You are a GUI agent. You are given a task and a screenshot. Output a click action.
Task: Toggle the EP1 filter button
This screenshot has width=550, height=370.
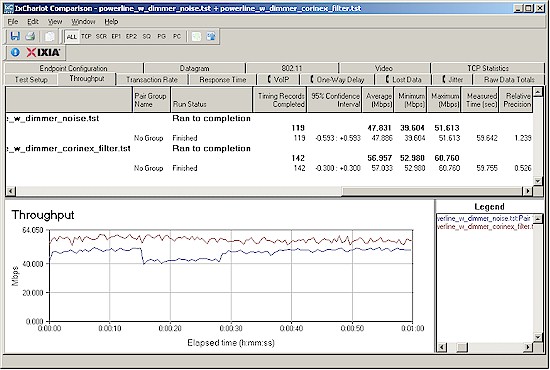pyautogui.click(x=116, y=36)
